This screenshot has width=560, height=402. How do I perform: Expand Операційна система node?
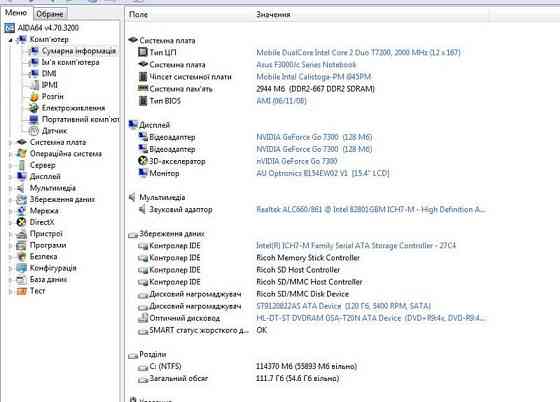10,154
